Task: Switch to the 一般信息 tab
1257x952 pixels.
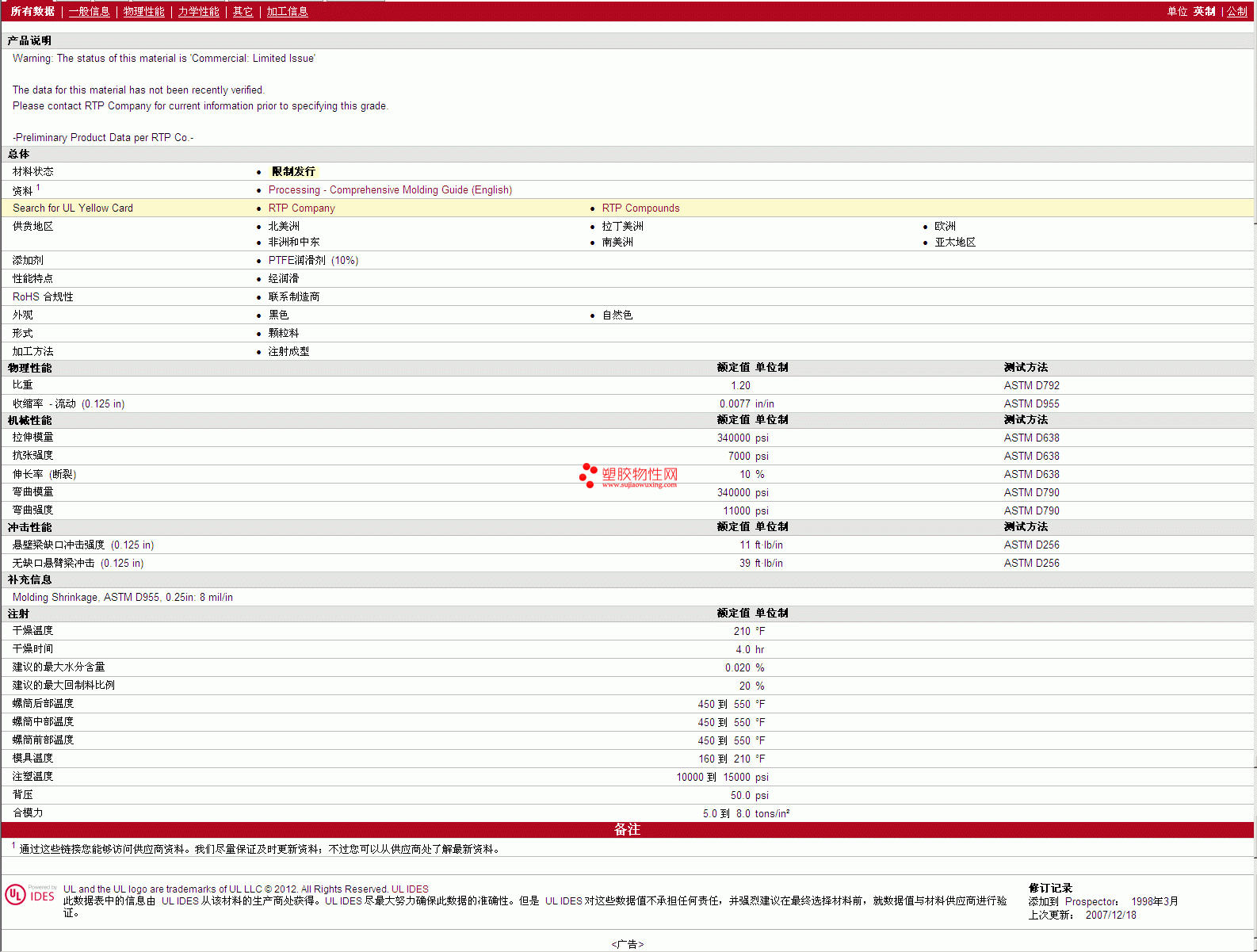Action: (x=89, y=11)
